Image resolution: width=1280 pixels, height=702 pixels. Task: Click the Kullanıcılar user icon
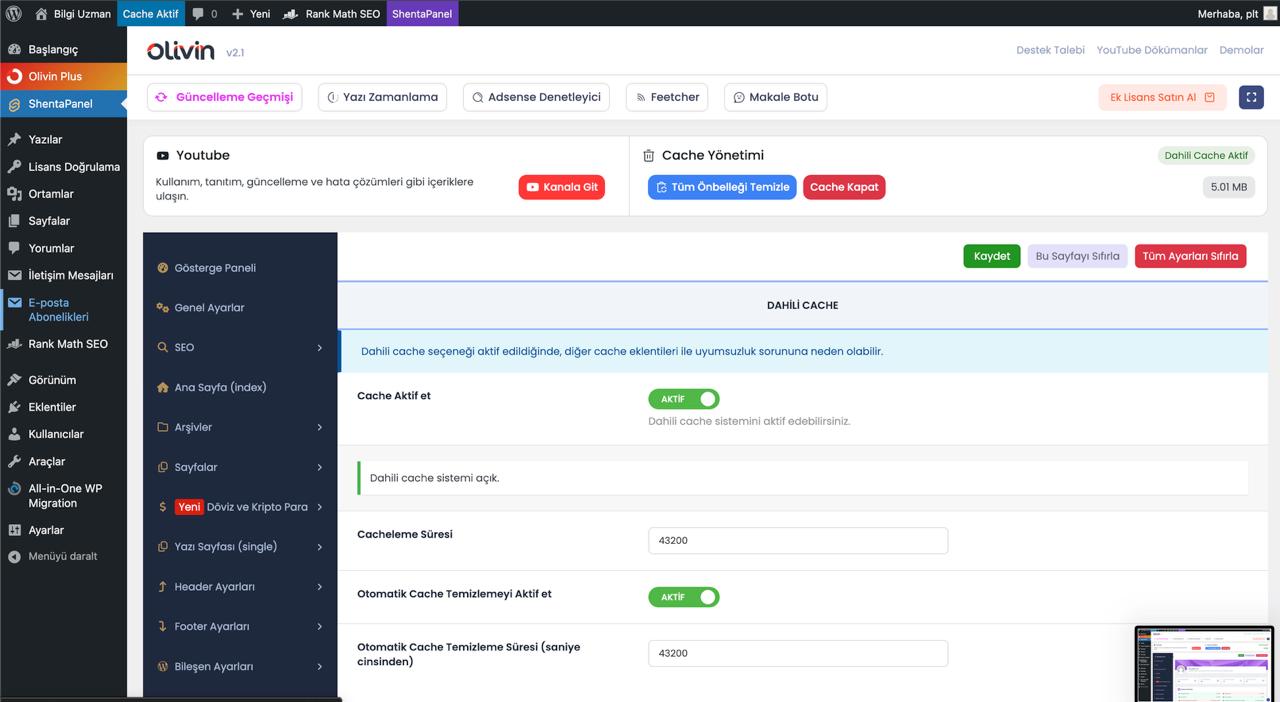tap(14, 434)
